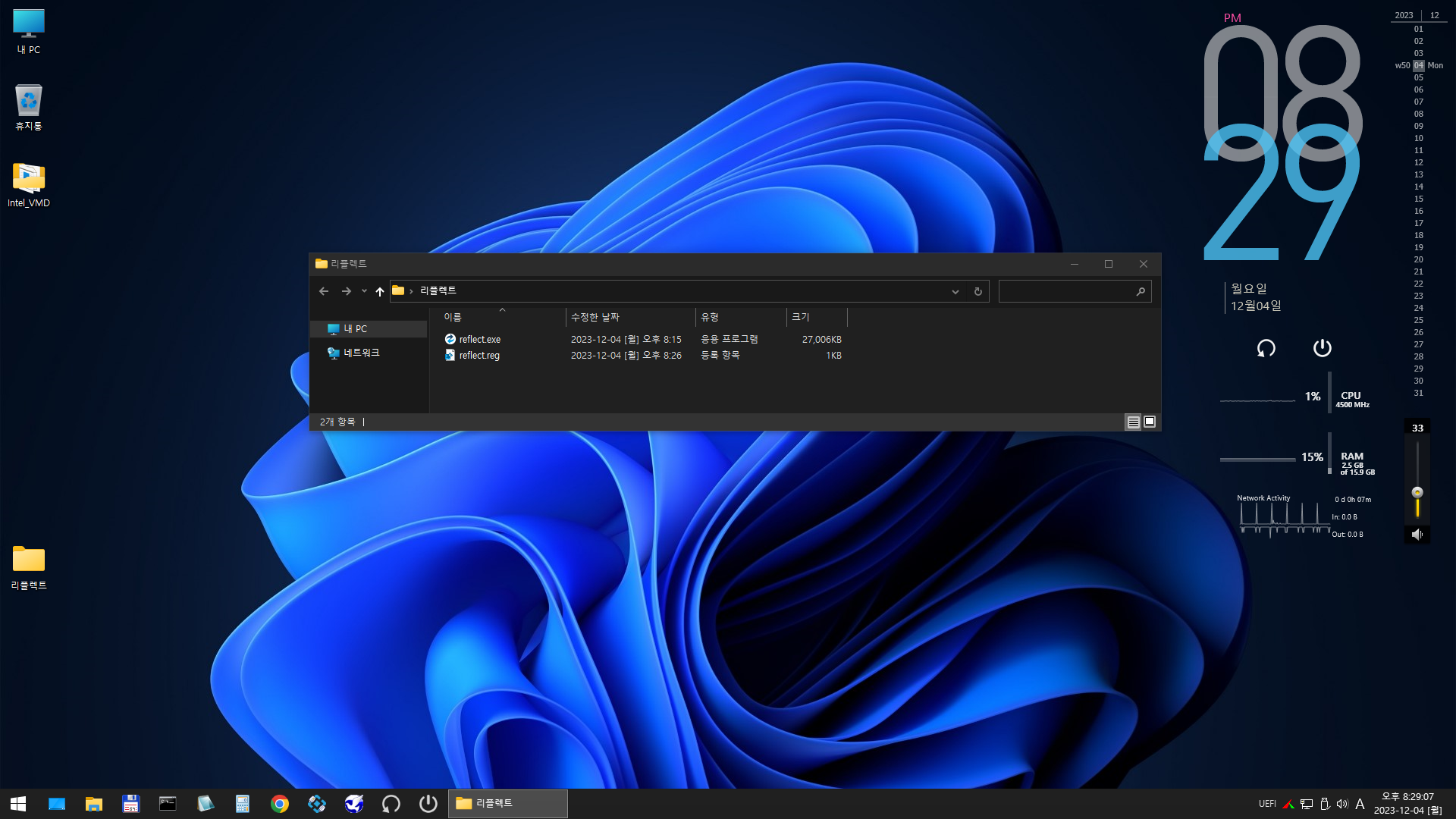Viewport: 1456px width, 819px height.
Task: Click the UEFI label in system tray
Action: pyautogui.click(x=1267, y=804)
